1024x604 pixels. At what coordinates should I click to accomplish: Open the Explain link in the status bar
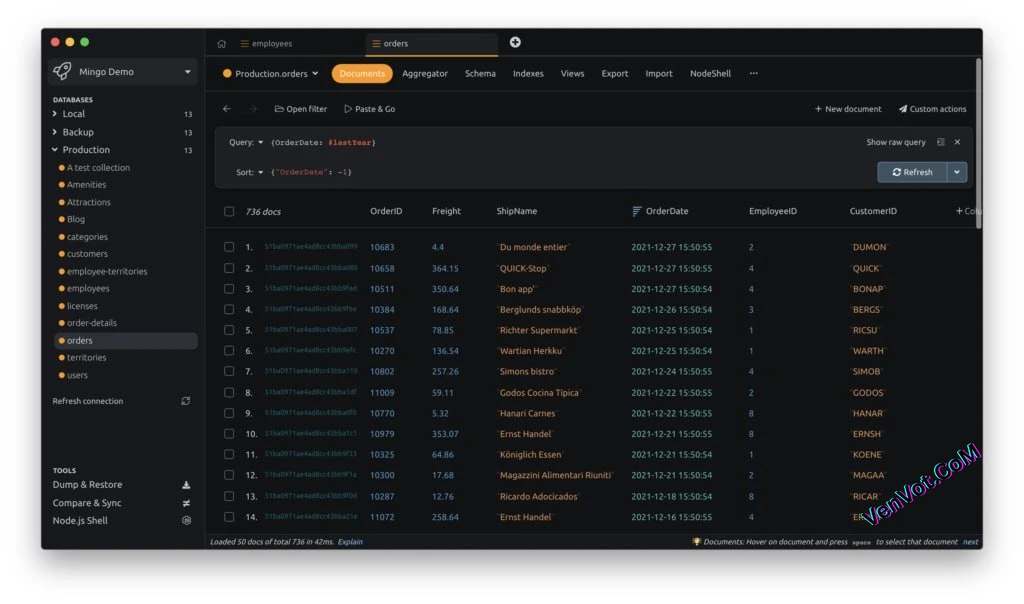[x=351, y=541]
